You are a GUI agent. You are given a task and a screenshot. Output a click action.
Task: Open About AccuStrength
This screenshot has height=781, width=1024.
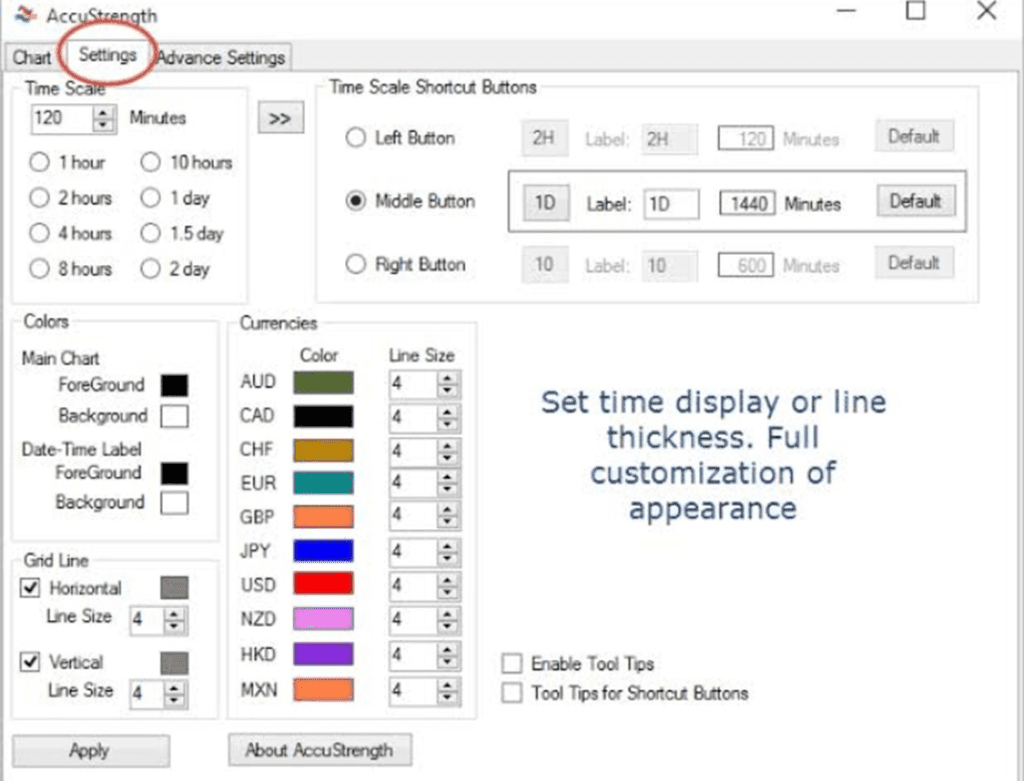click(320, 750)
